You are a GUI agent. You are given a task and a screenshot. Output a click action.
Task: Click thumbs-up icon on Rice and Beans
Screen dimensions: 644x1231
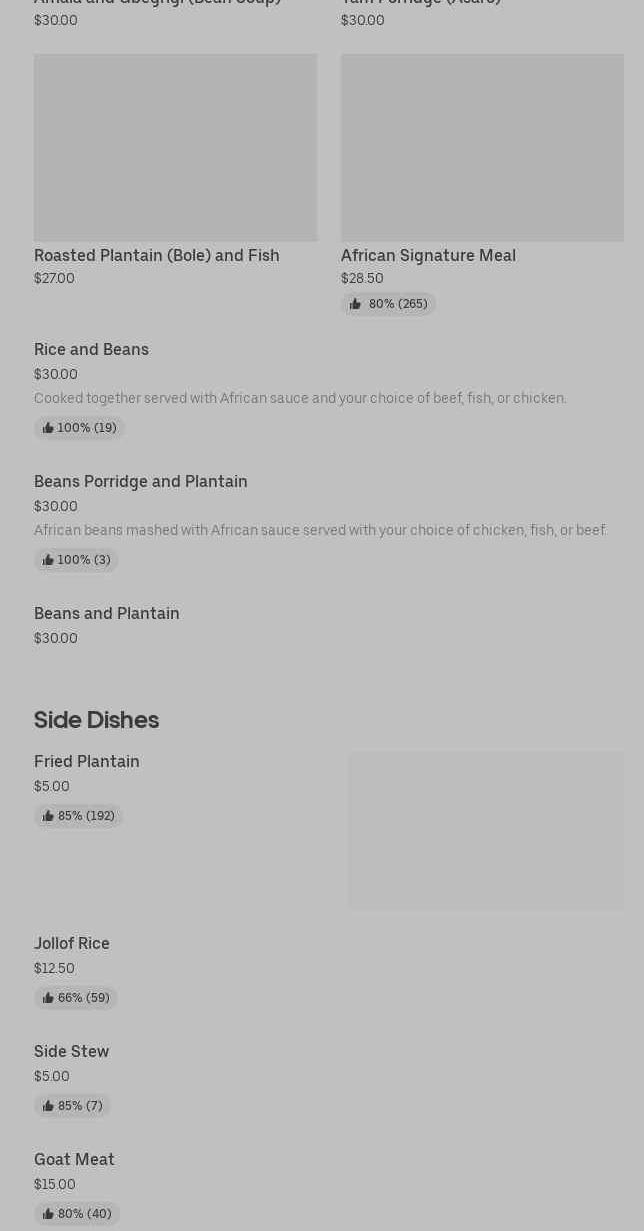pos(48,428)
